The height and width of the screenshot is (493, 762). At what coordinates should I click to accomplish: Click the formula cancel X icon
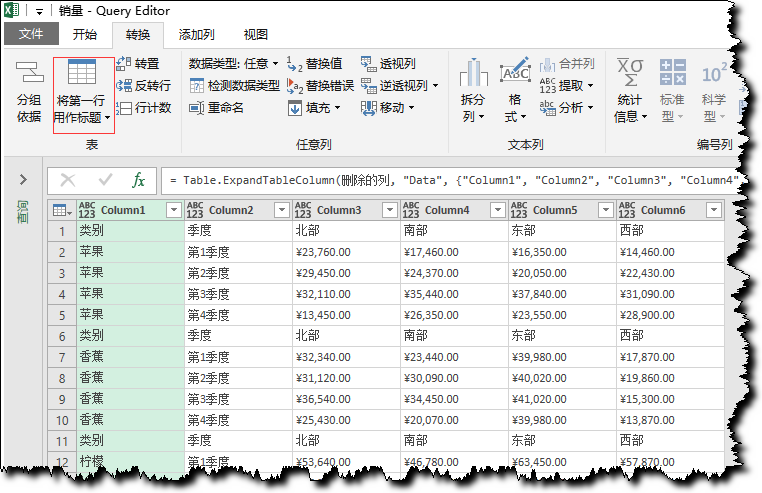(x=68, y=180)
